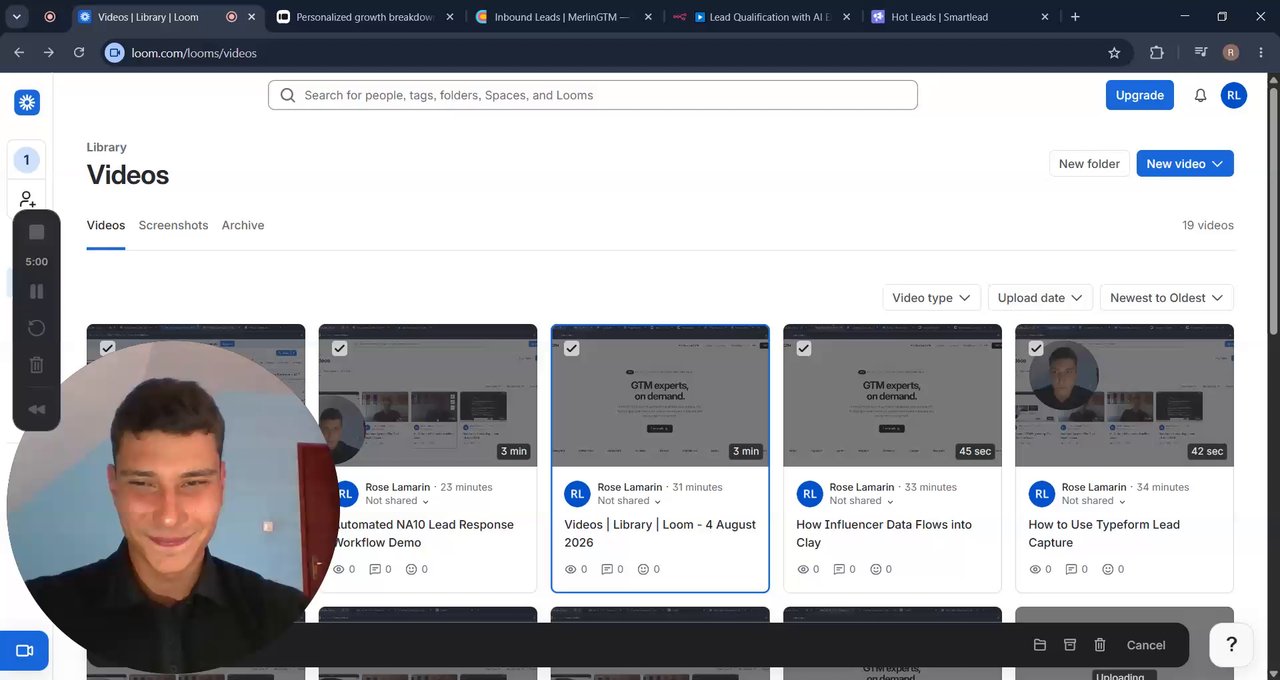This screenshot has height=680, width=1280.
Task: Open the Newest to Oldest sort dropdown
Action: (x=1166, y=298)
